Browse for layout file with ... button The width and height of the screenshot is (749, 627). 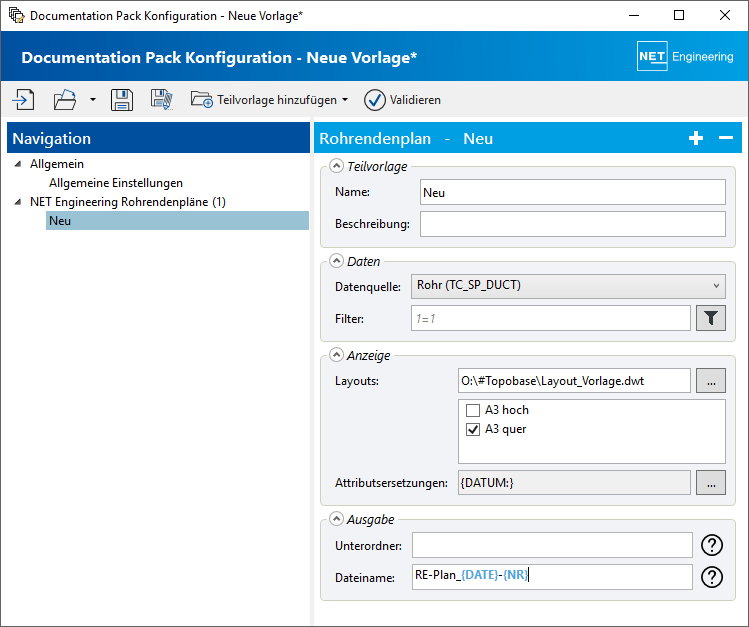(711, 381)
